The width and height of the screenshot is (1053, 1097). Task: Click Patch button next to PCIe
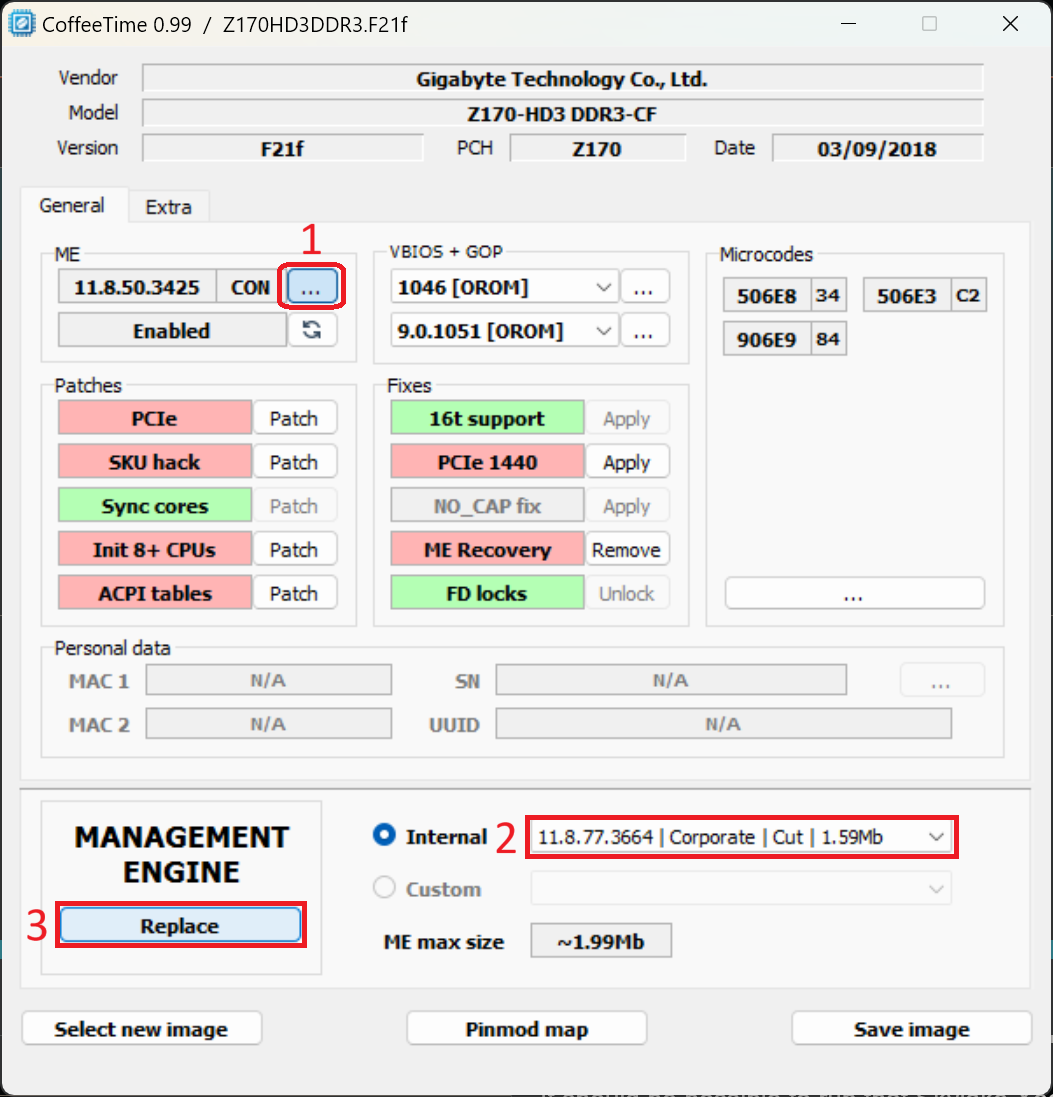(294, 419)
